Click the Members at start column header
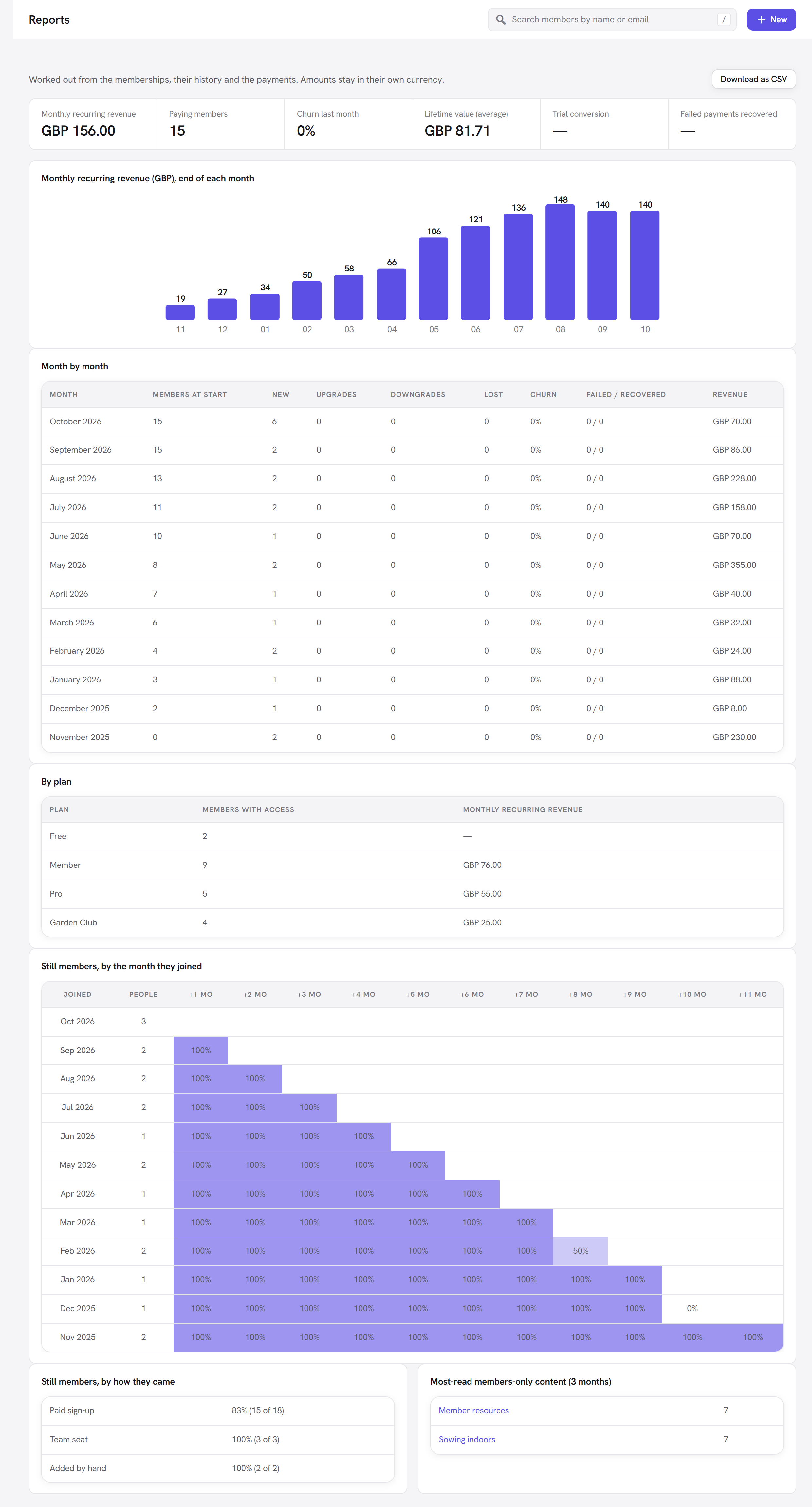Screen dimensions: 812x1507 tap(190, 394)
